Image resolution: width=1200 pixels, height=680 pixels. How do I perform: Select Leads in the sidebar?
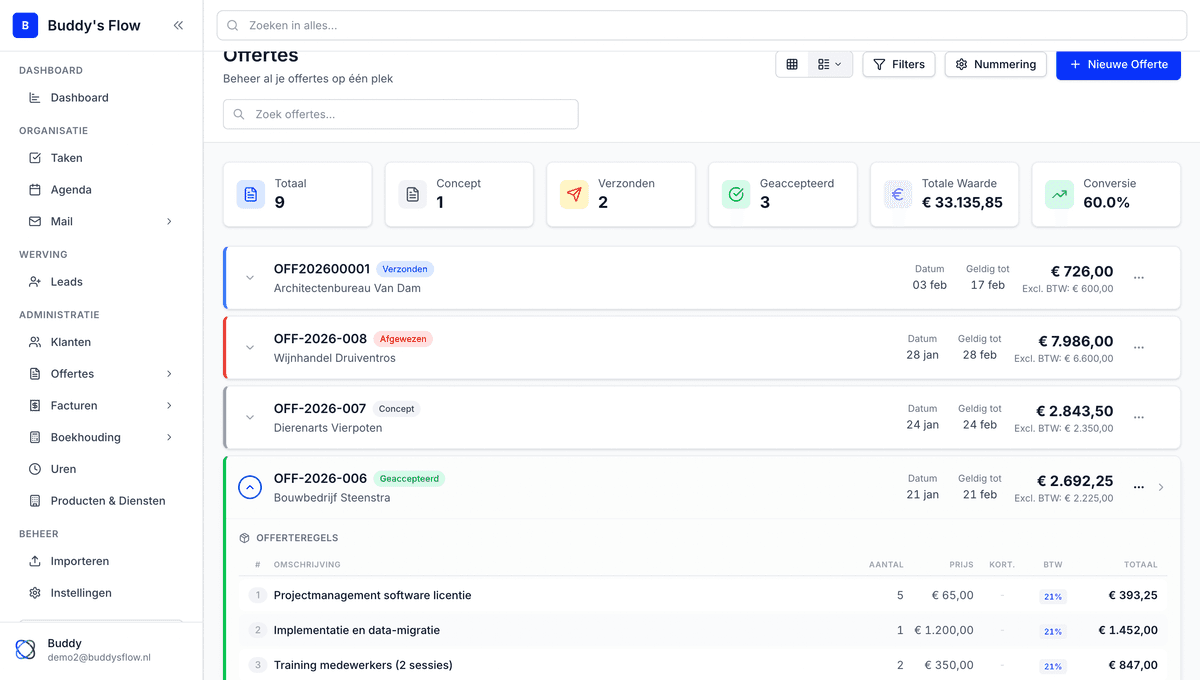pos(62,281)
